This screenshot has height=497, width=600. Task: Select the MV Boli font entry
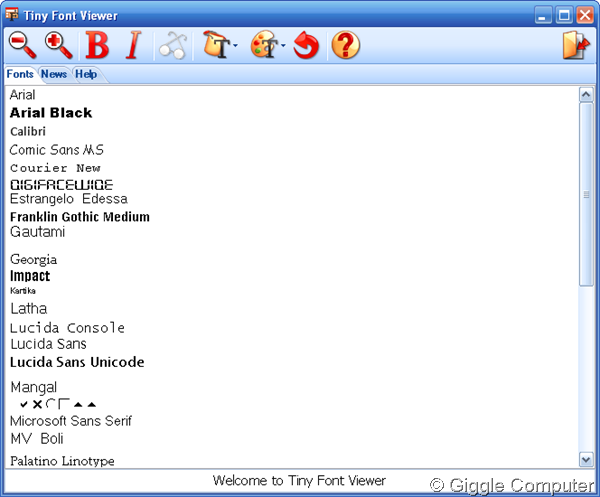pos(37,439)
